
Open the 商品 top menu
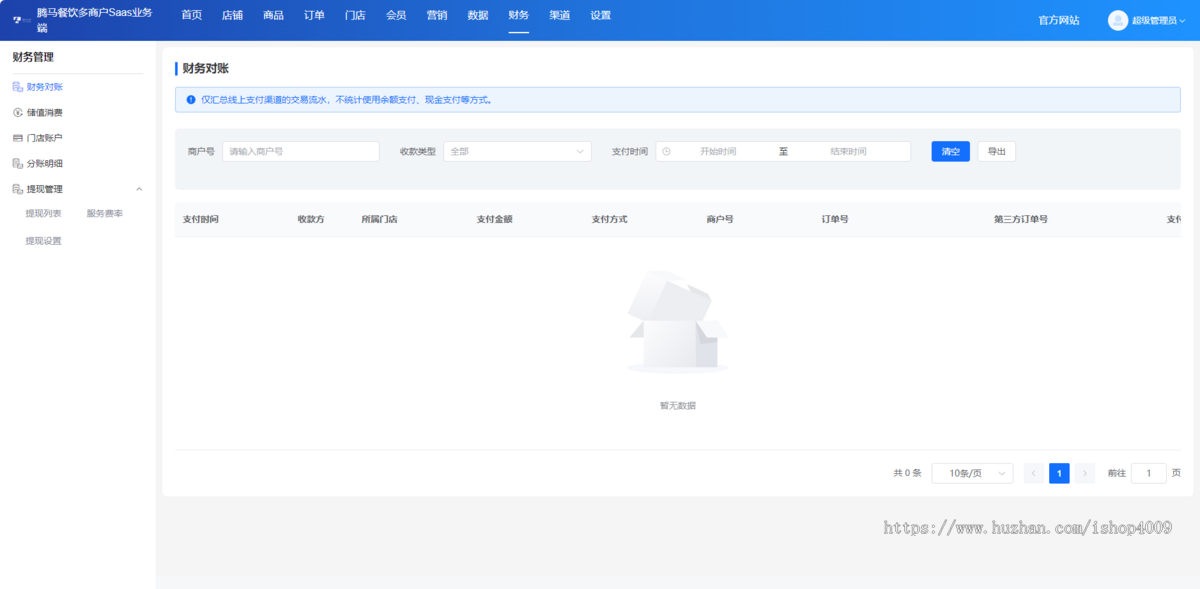[273, 15]
